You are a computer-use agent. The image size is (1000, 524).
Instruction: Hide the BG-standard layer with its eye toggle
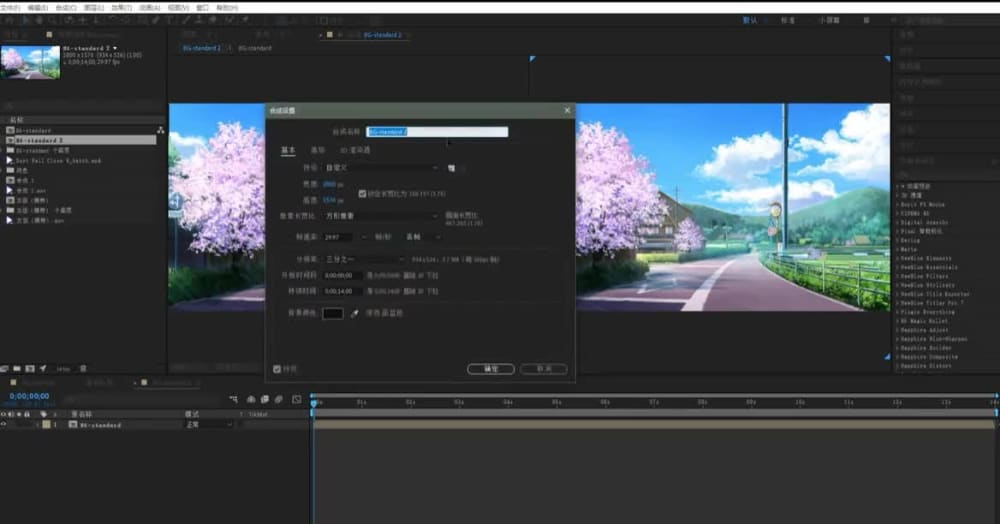(4, 425)
